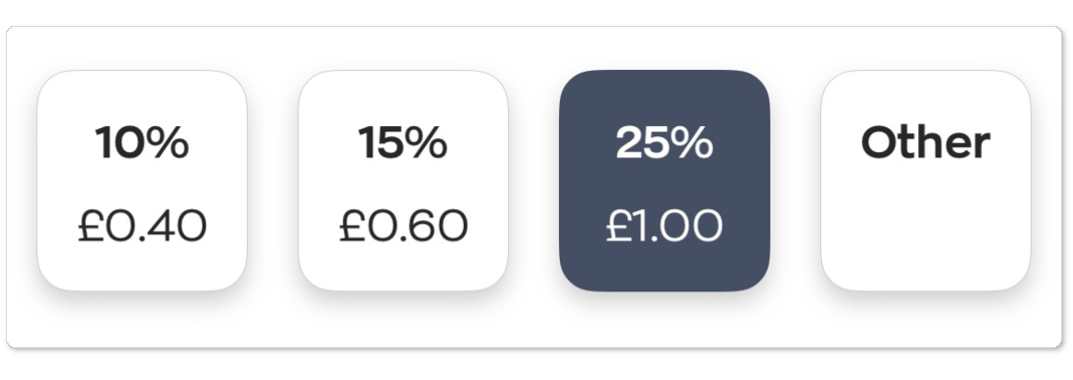Screen dimensions: 1073x380
Task: Click the £0.60 tip amount
Action: [x=403, y=226]
